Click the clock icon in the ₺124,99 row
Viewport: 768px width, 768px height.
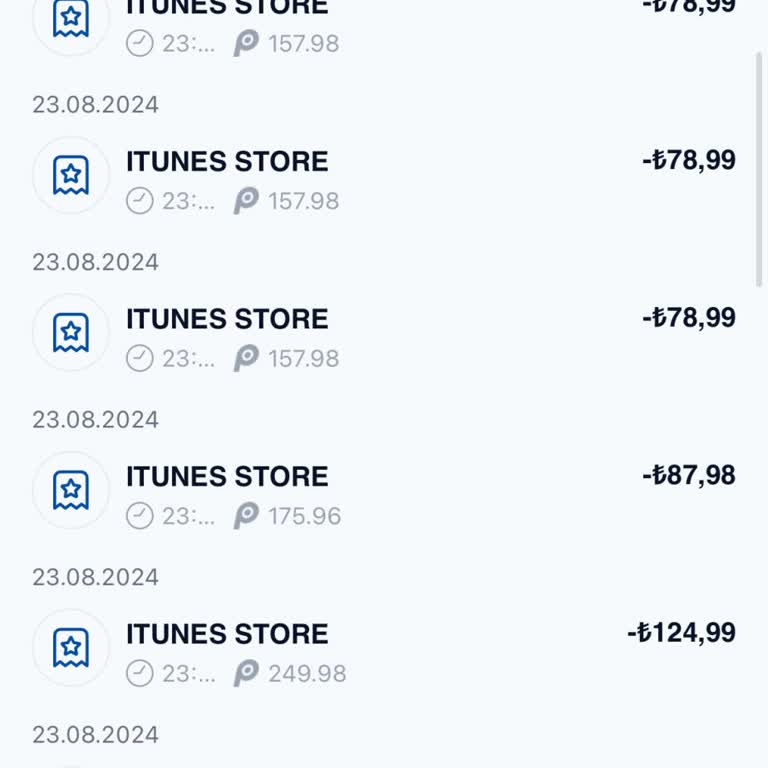click(x=140, y=674)
